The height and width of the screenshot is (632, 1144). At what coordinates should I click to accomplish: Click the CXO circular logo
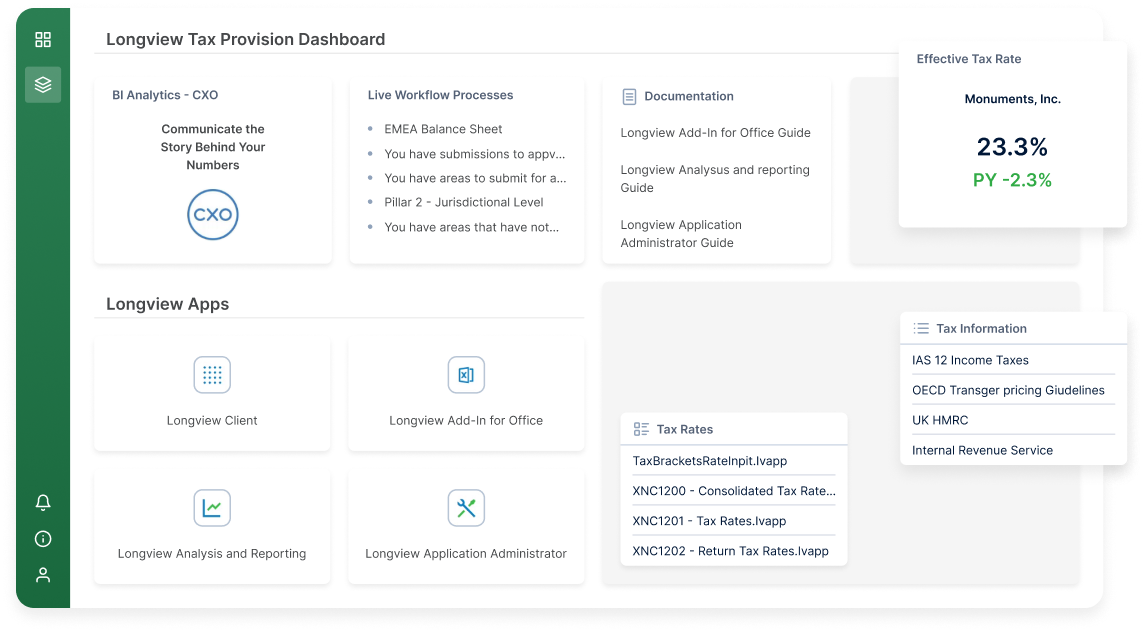tap(212, 215)
